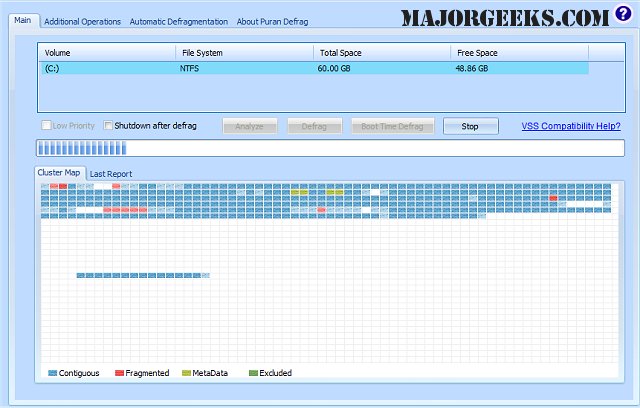The image size is (640, 408).
Task: Open the help question mark icon
Action: pos(623,13)
